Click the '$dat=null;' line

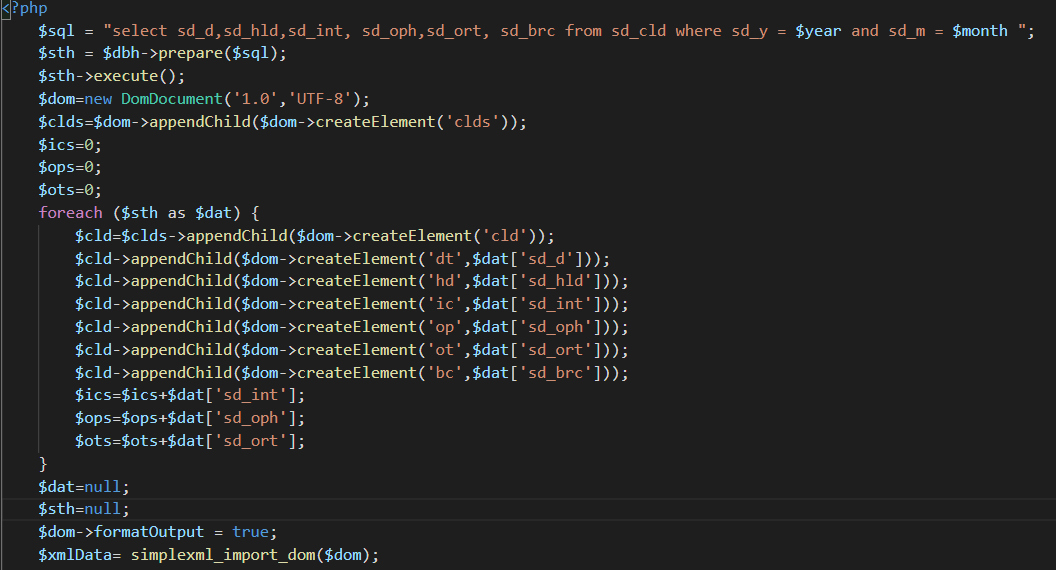coord(84,486)
